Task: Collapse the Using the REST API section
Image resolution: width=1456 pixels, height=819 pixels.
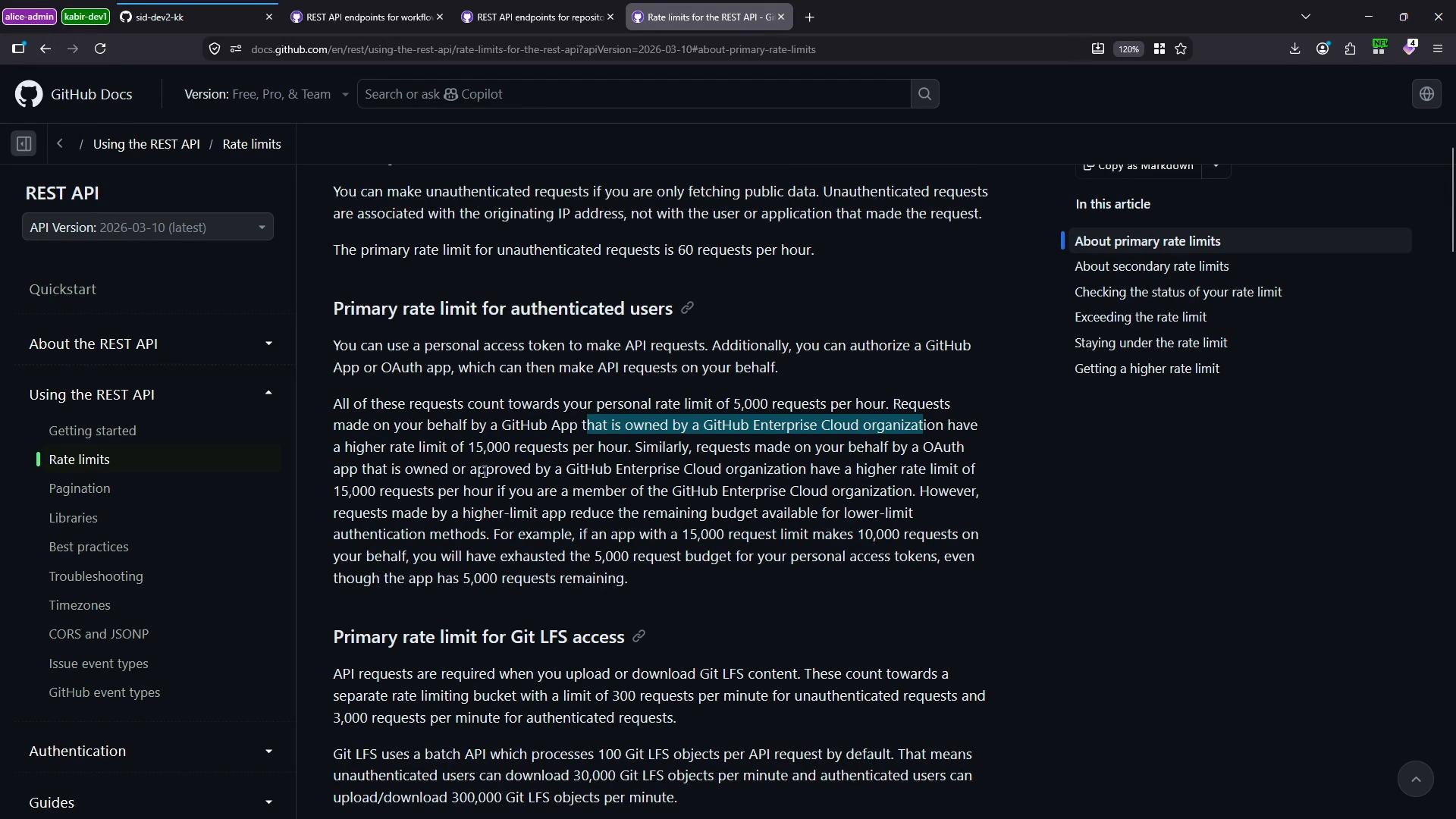Action: [151, 394]
